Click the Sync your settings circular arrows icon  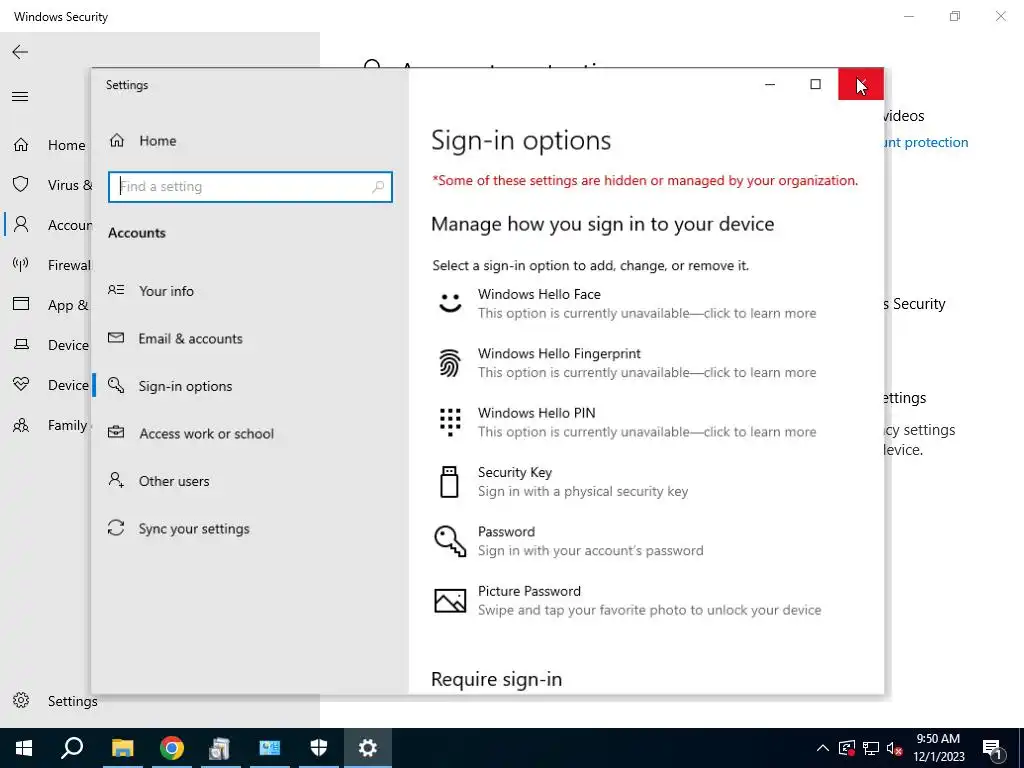click(116, 528)
